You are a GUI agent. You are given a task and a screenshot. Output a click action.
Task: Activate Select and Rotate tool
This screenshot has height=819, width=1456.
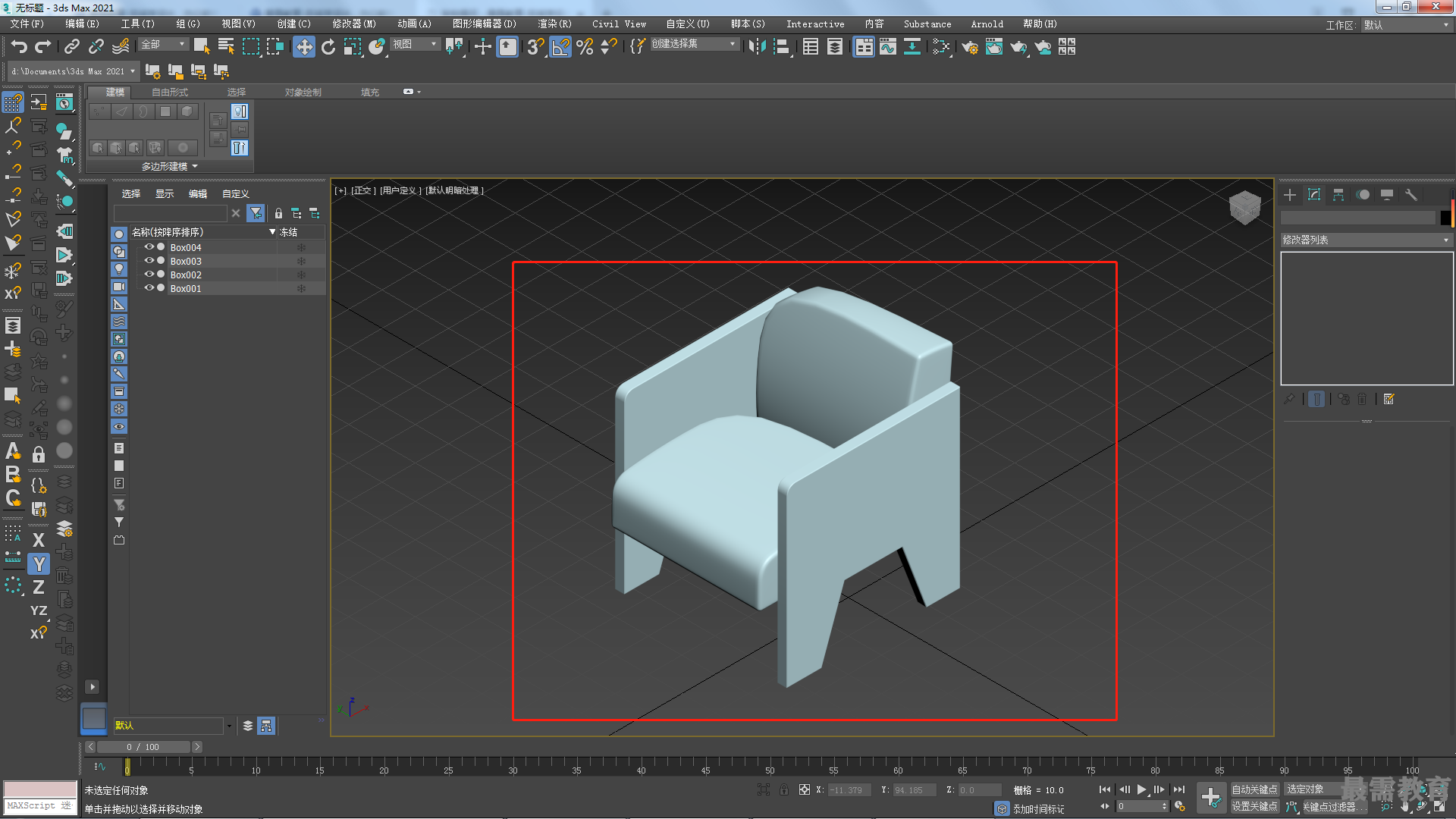(x=328, y=47)
